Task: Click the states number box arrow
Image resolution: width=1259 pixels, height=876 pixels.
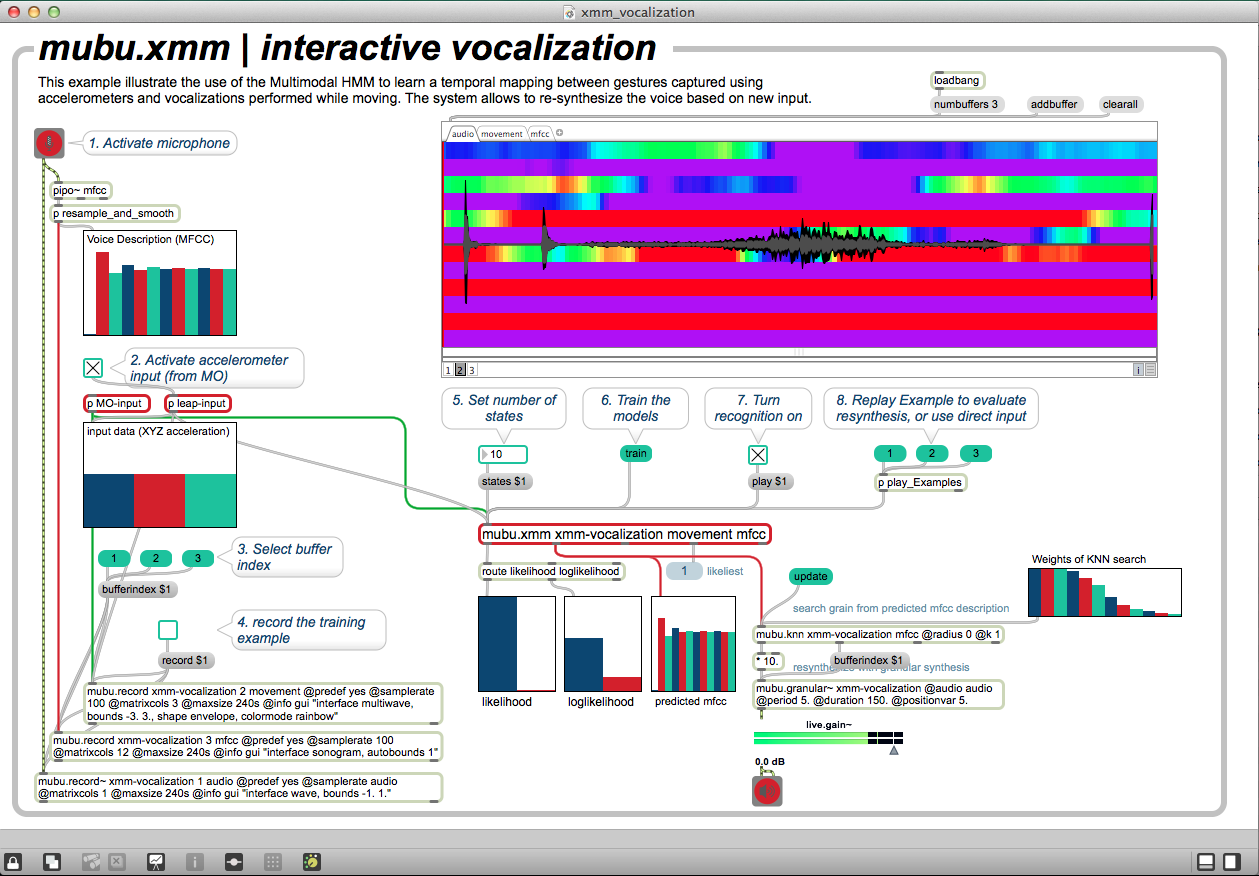Action: 486,455
